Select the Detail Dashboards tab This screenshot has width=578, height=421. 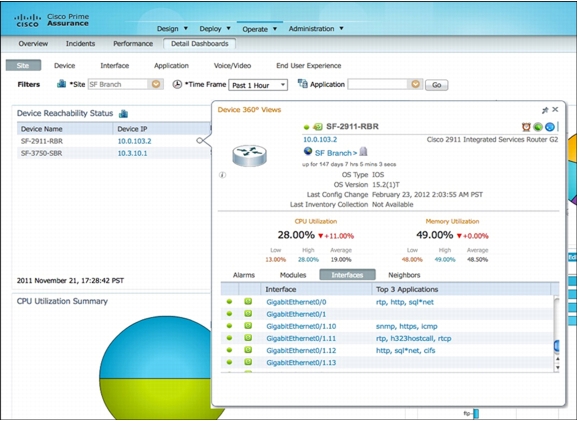(x=199, y=44)
